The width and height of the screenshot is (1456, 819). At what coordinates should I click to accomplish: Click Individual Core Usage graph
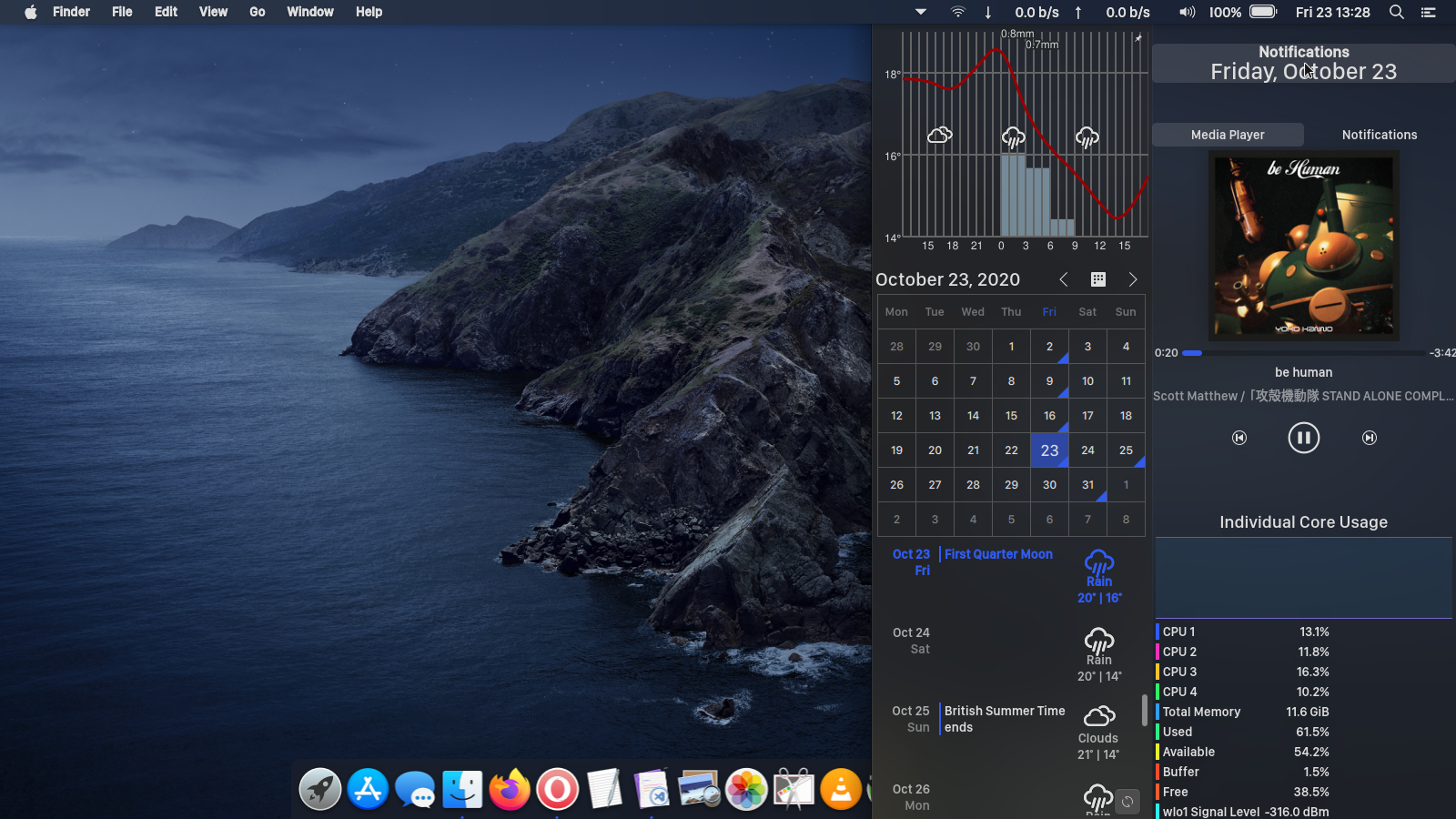pos(1303,578)
